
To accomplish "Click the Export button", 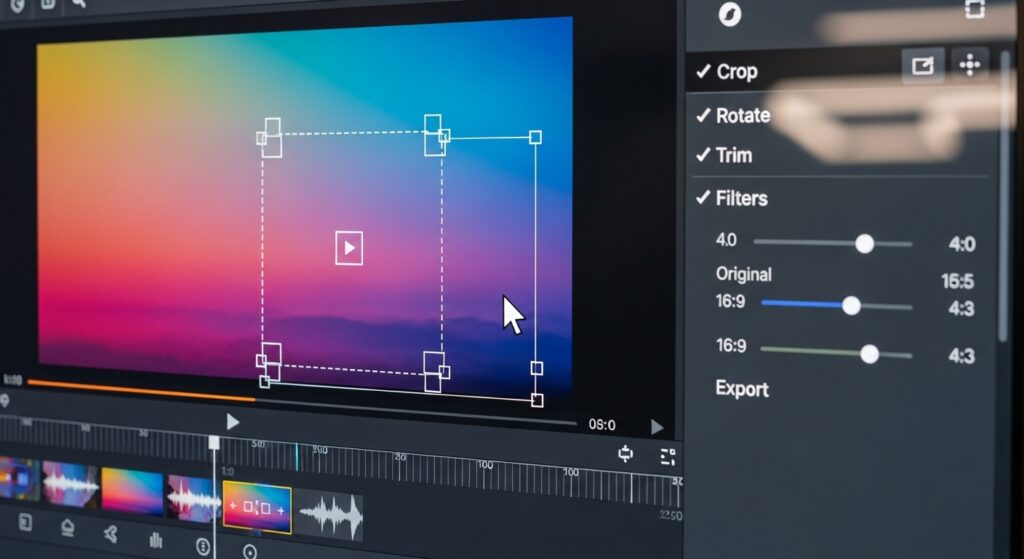I will click(x=742, y=389).
